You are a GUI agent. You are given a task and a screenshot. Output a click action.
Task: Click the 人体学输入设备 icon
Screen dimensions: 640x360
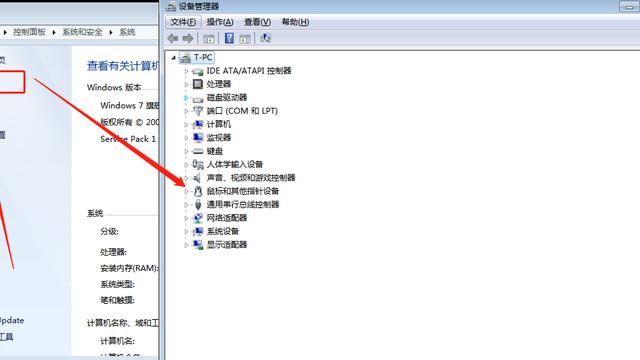click(x=198, y=164)
